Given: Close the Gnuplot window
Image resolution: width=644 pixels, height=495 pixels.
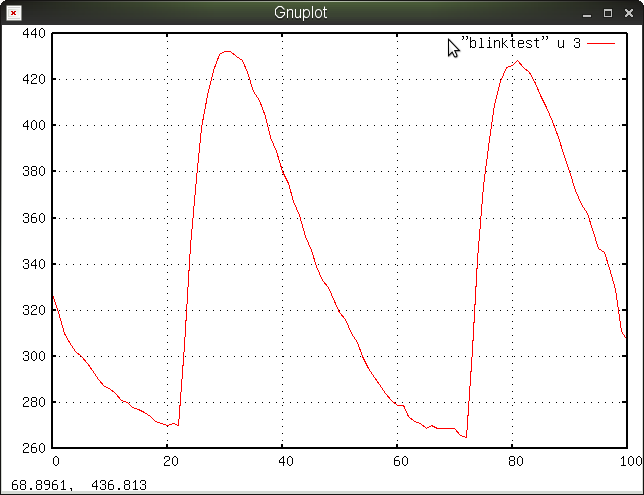Looking at the screenshot, I should pyautogui.click(x=629, y=13).
